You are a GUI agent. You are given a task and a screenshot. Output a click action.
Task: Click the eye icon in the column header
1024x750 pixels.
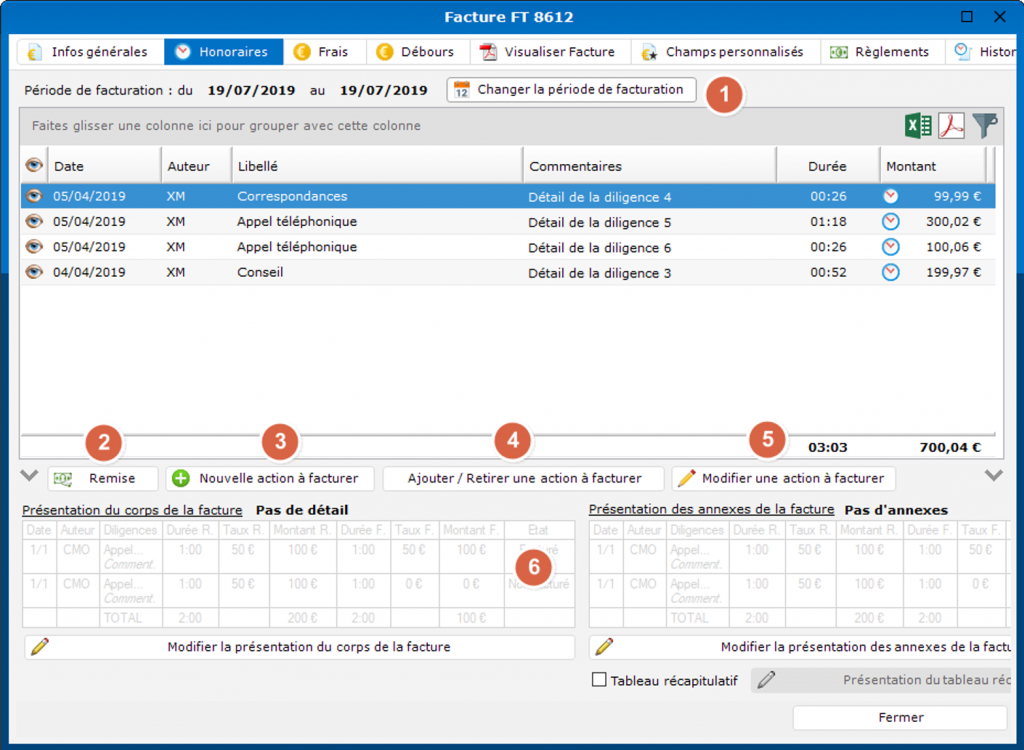pyautogui.click(x=34, y=166)
